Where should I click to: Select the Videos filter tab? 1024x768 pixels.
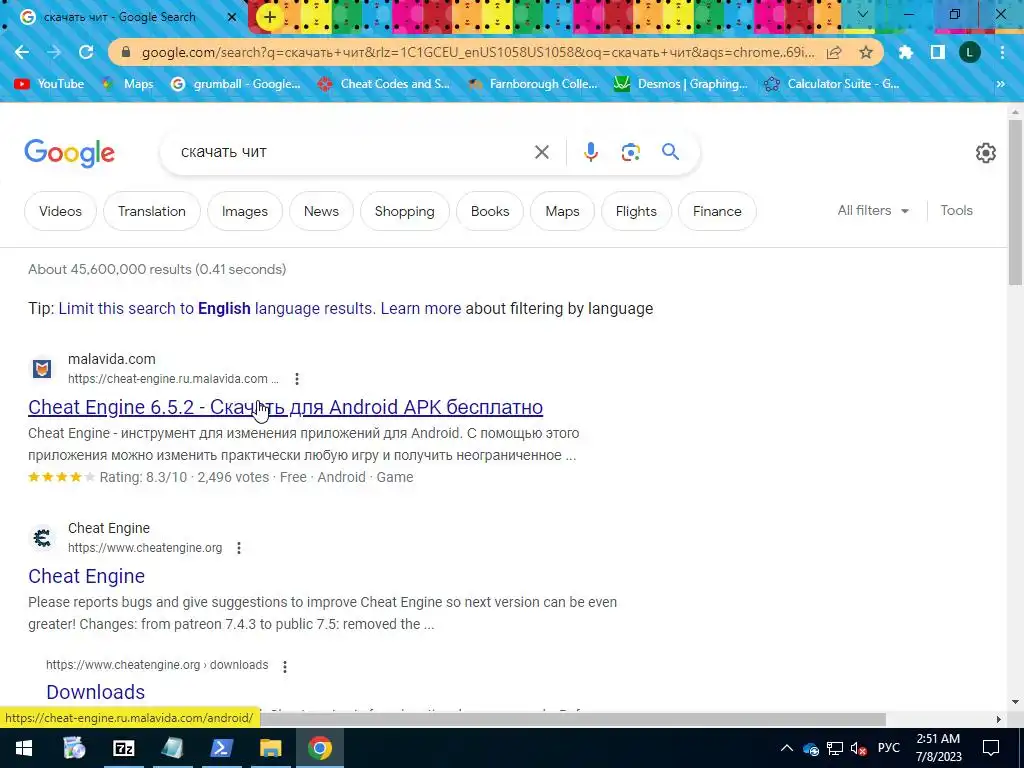[x=60, y=211]
